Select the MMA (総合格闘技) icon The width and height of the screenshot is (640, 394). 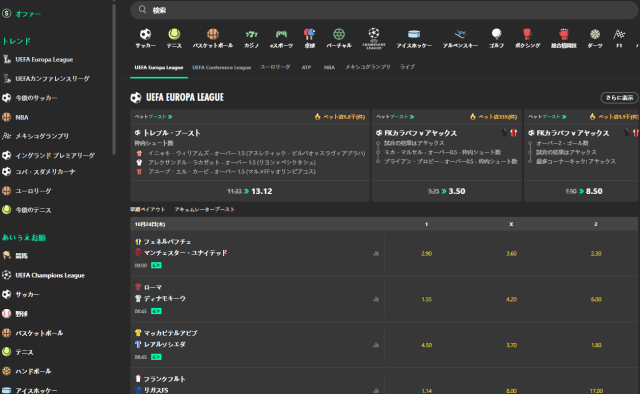coord(564,34)
